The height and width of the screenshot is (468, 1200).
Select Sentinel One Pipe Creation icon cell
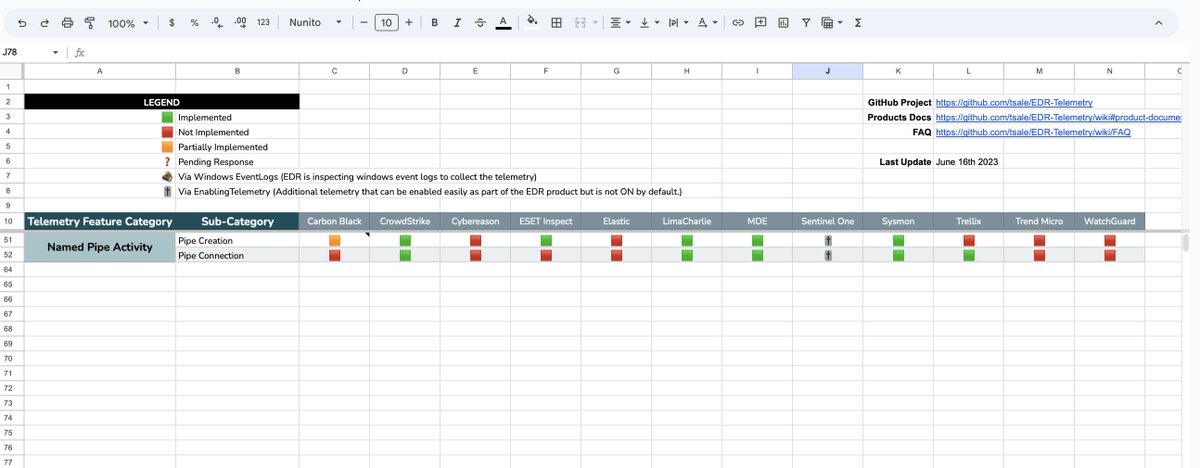pos(827,241)
